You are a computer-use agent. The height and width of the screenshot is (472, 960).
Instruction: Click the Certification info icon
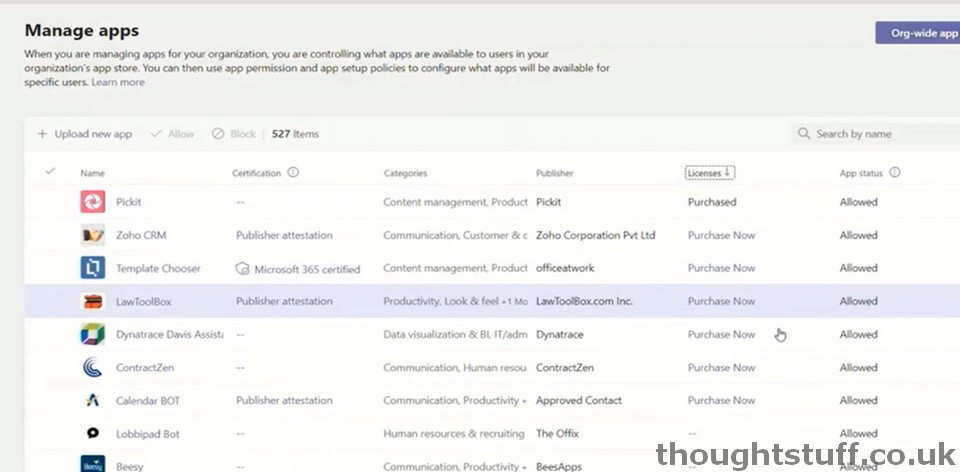pyautogui.click(x=293, y=173)
